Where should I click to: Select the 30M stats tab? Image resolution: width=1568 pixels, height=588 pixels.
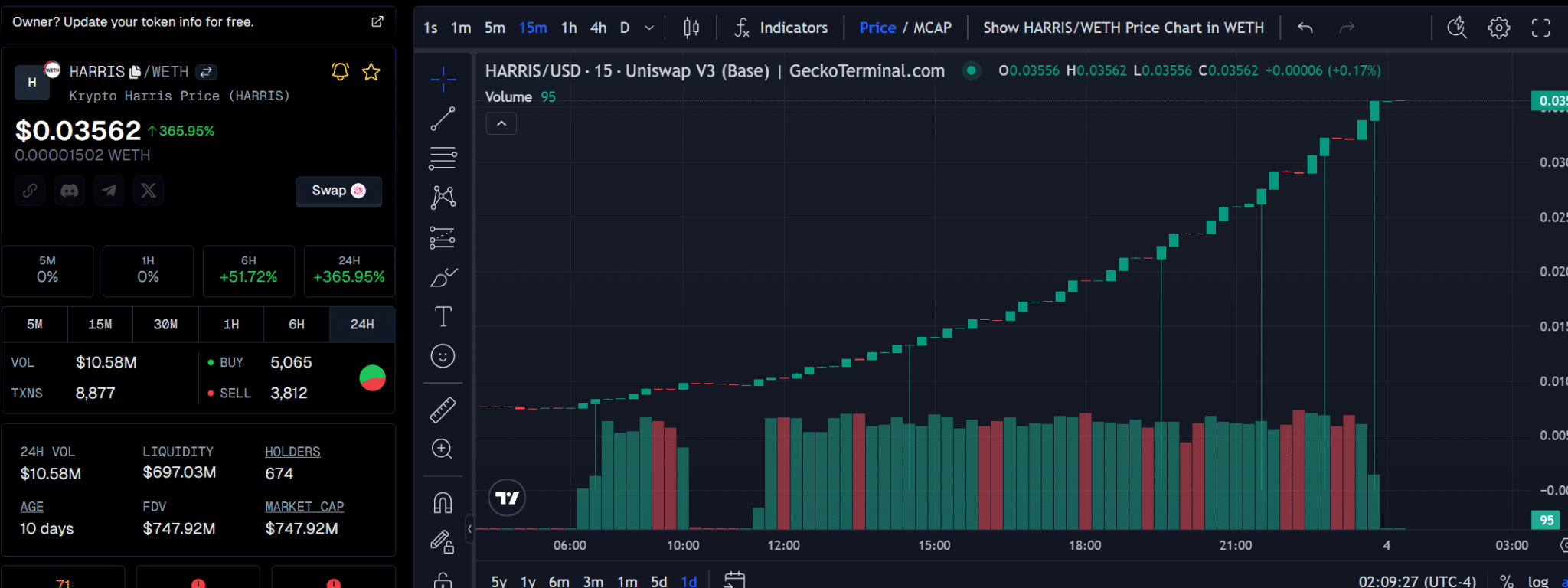165,325
